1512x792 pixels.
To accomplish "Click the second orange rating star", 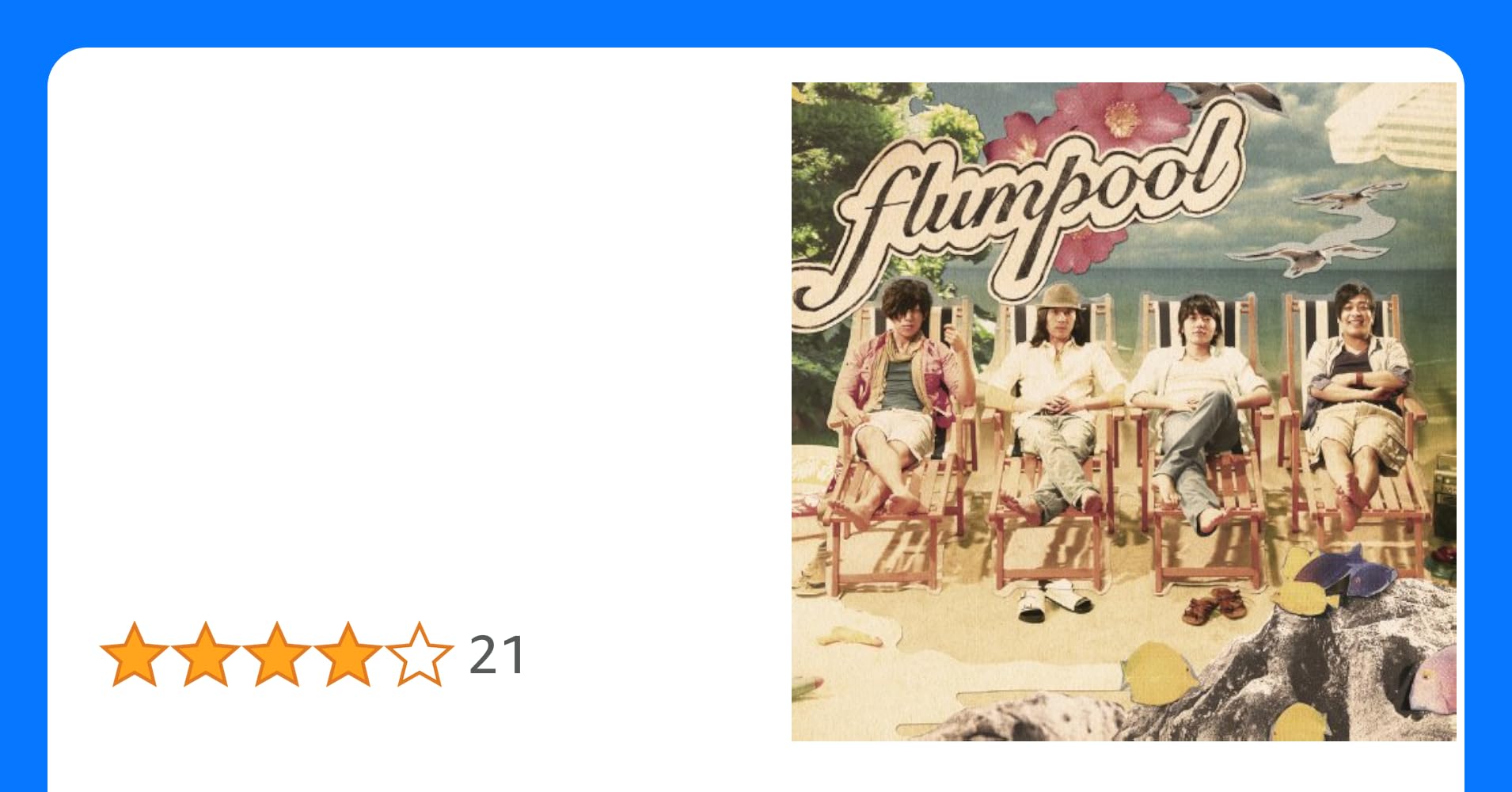I will [x=205, y=654].
